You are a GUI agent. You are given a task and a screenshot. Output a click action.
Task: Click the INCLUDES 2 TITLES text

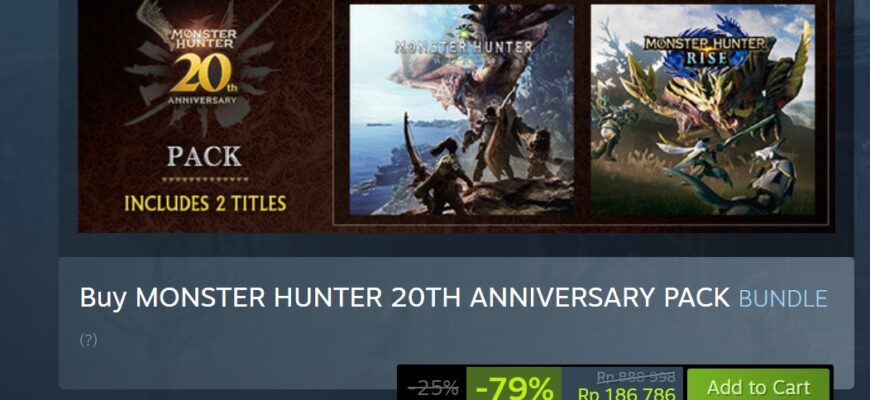click(x=205, y=204)
